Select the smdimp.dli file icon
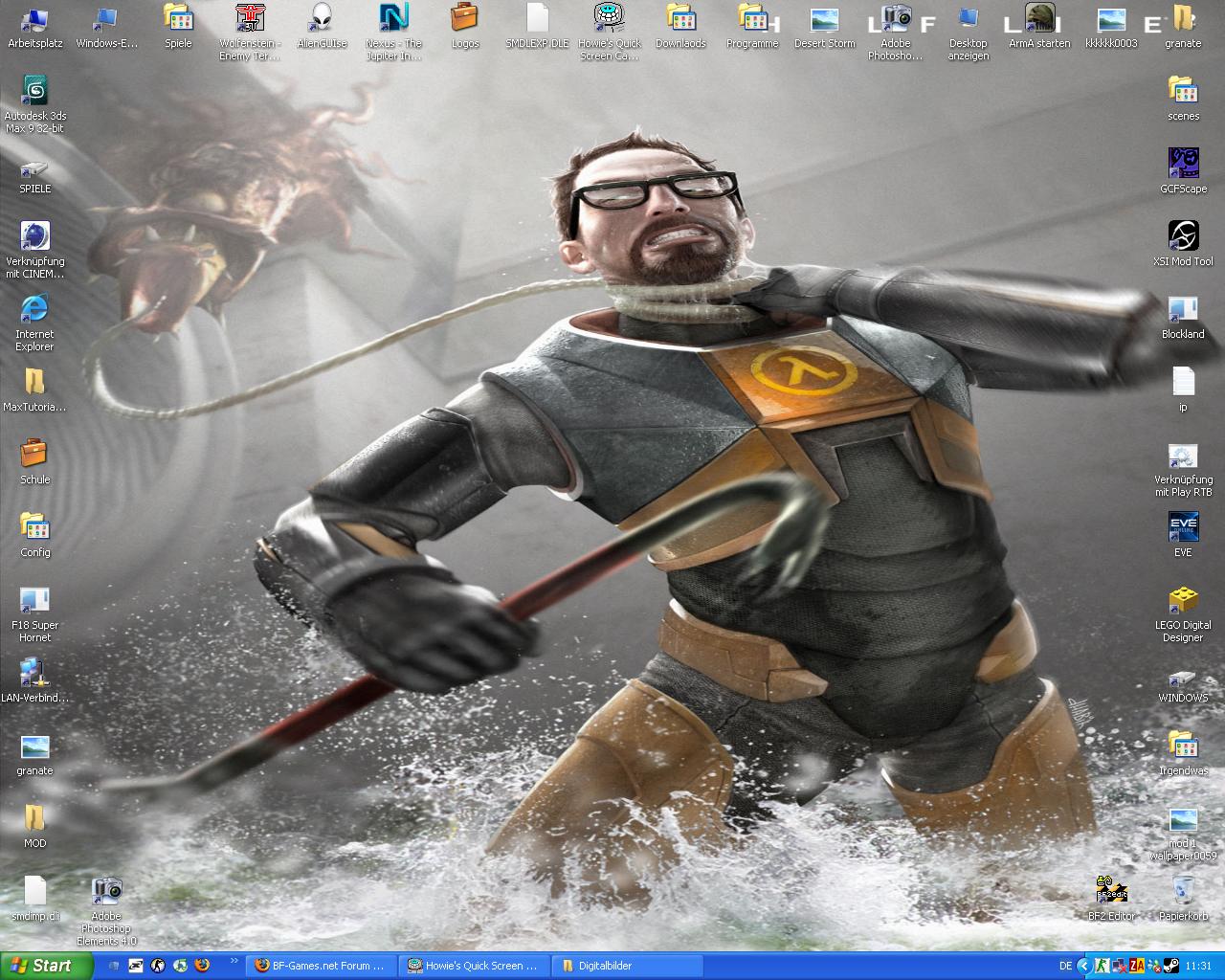This screenshot has height=980, width=1225. pyautogui.click(x=34, y=899)
